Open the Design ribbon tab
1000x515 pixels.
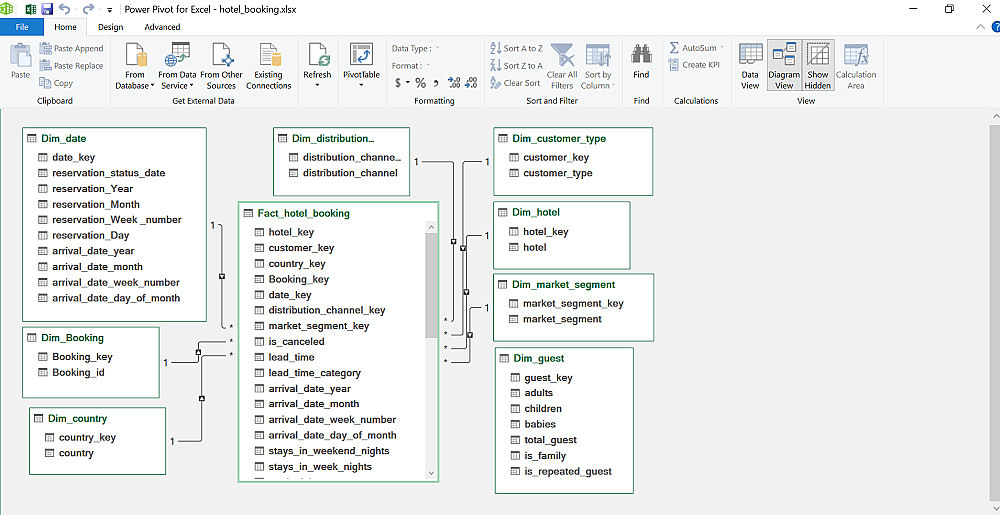[x=111, y=27]
